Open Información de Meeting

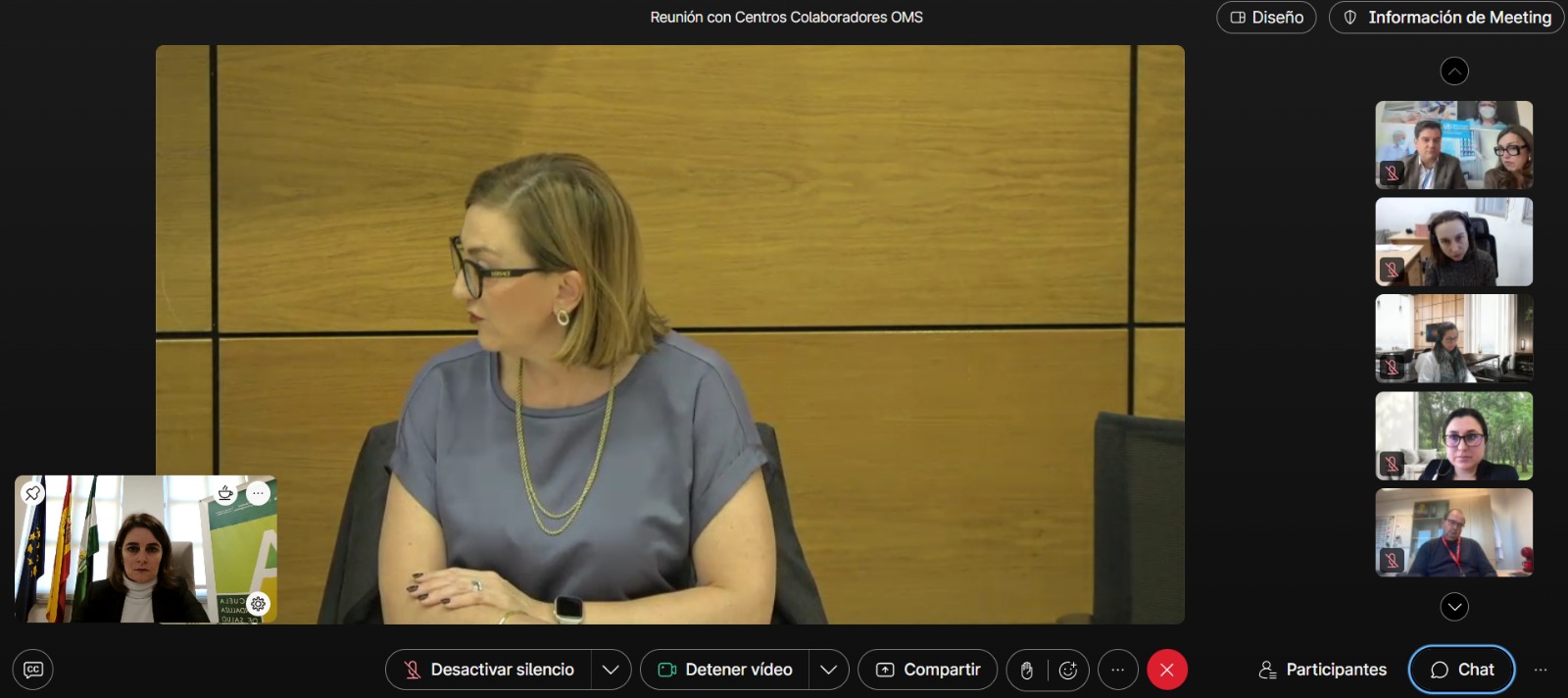click(1446, 18)
